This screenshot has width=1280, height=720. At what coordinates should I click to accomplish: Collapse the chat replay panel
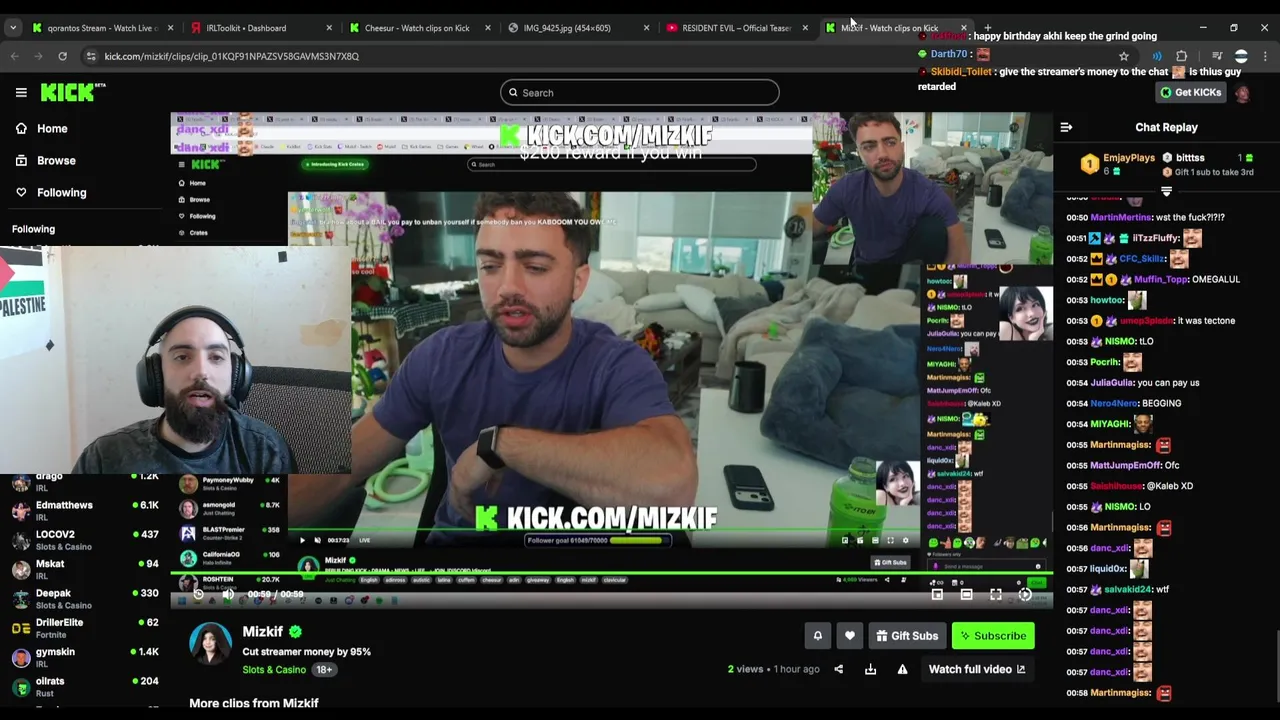pyautogui.click(x=1066, y=127)
